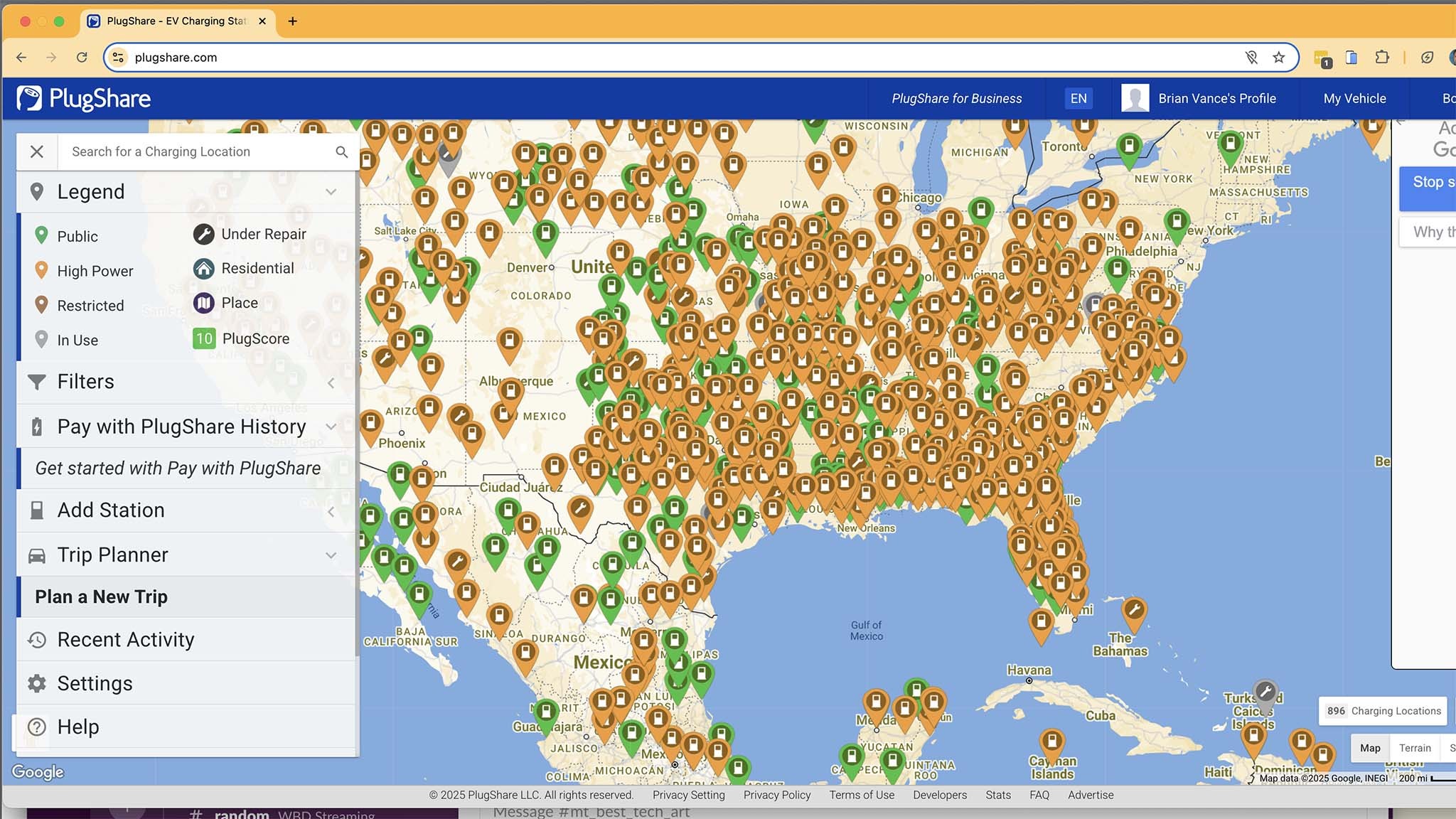The height and width of the screenshot is (819, 1456).
Task: Click the Residential house legend icon
Action: coord(203,268)
